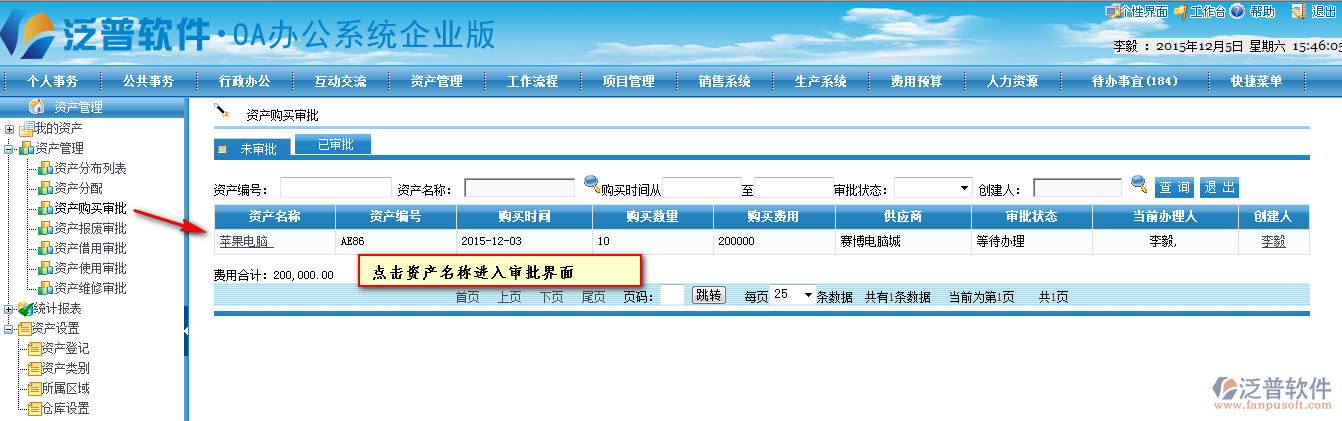1342x421 pixels.
Task: Collapse the 资产管理 tree node
Action: coord(9,149)
